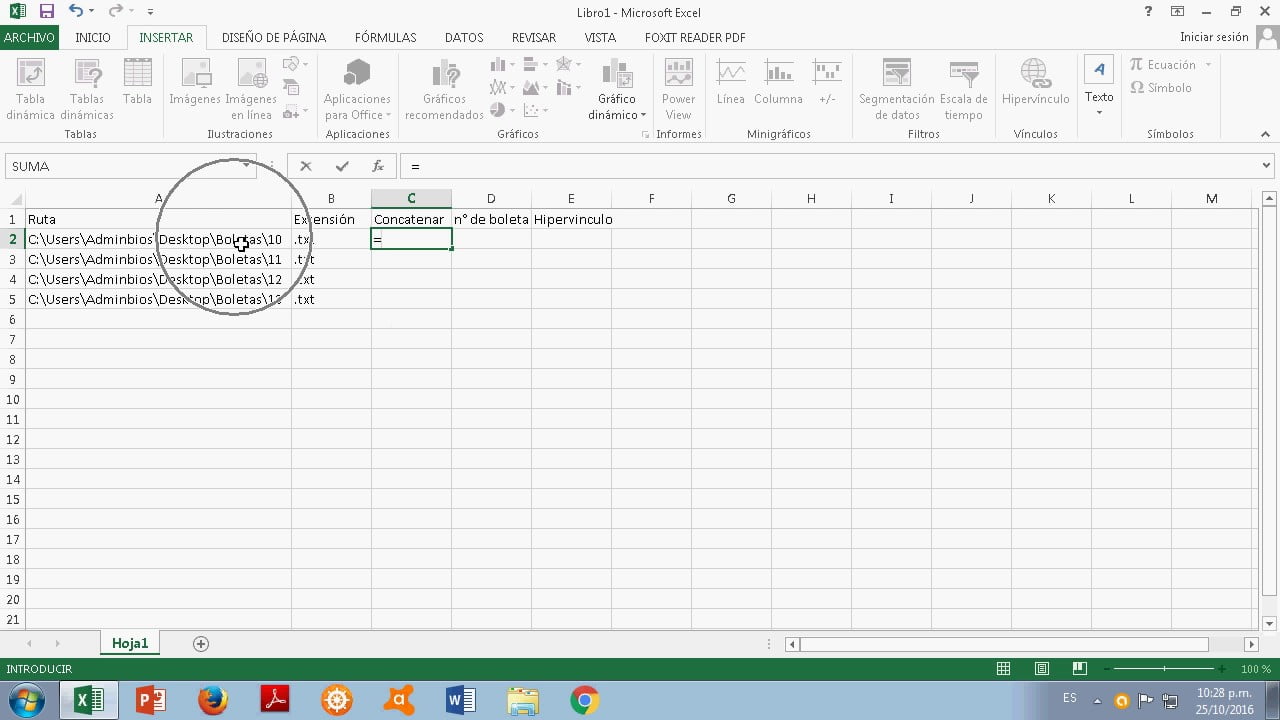Image resolution: width=1280 pixels, height=720 pixels.
Task: Take a screenshot with Captura
Action: [x=295, y=111]
